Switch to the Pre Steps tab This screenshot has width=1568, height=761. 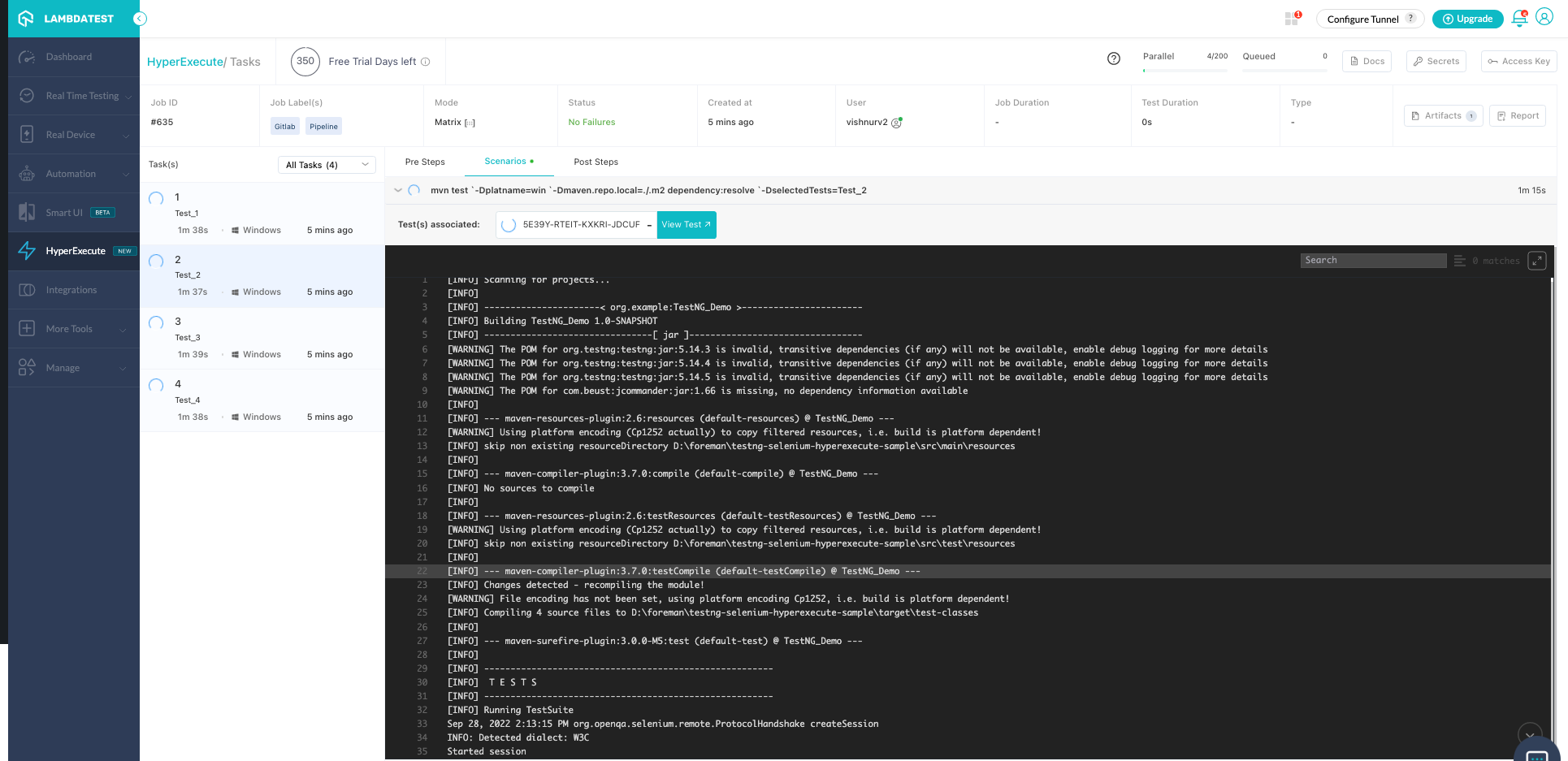coord(425,162)
